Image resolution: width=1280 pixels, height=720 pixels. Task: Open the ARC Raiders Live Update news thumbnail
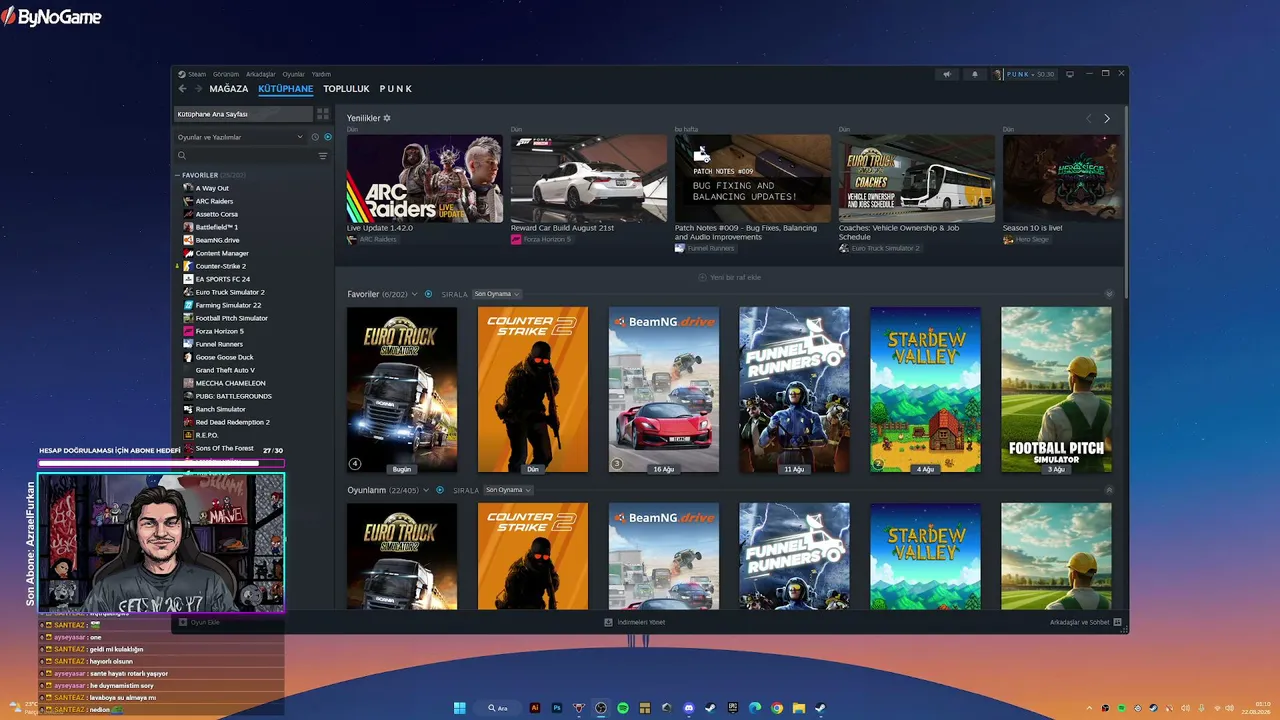[425, 178]
